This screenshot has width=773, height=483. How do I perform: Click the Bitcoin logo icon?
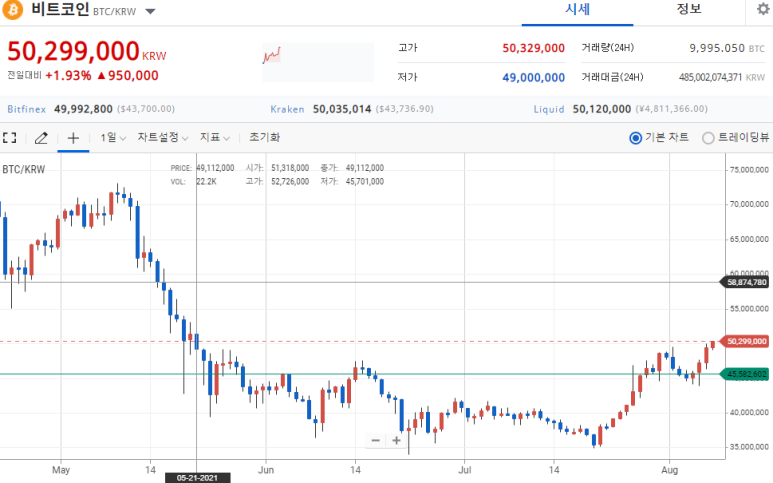coord(13,9)
